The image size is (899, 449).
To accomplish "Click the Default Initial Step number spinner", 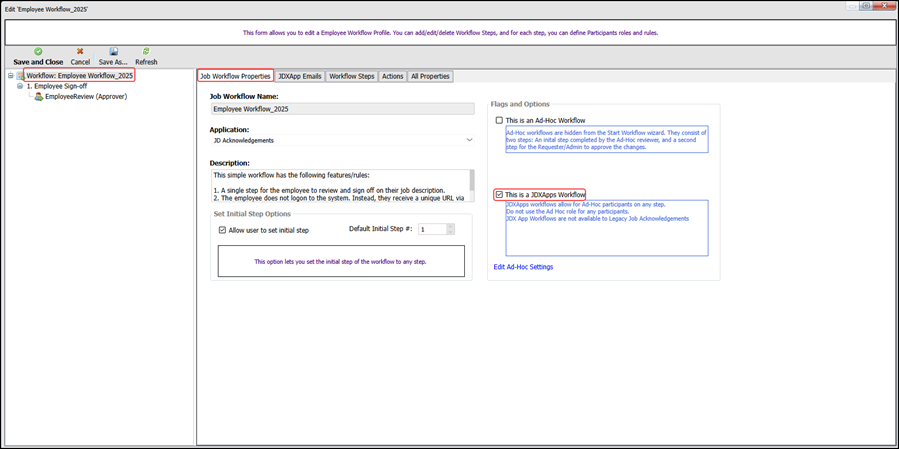I will click(450, 229).
